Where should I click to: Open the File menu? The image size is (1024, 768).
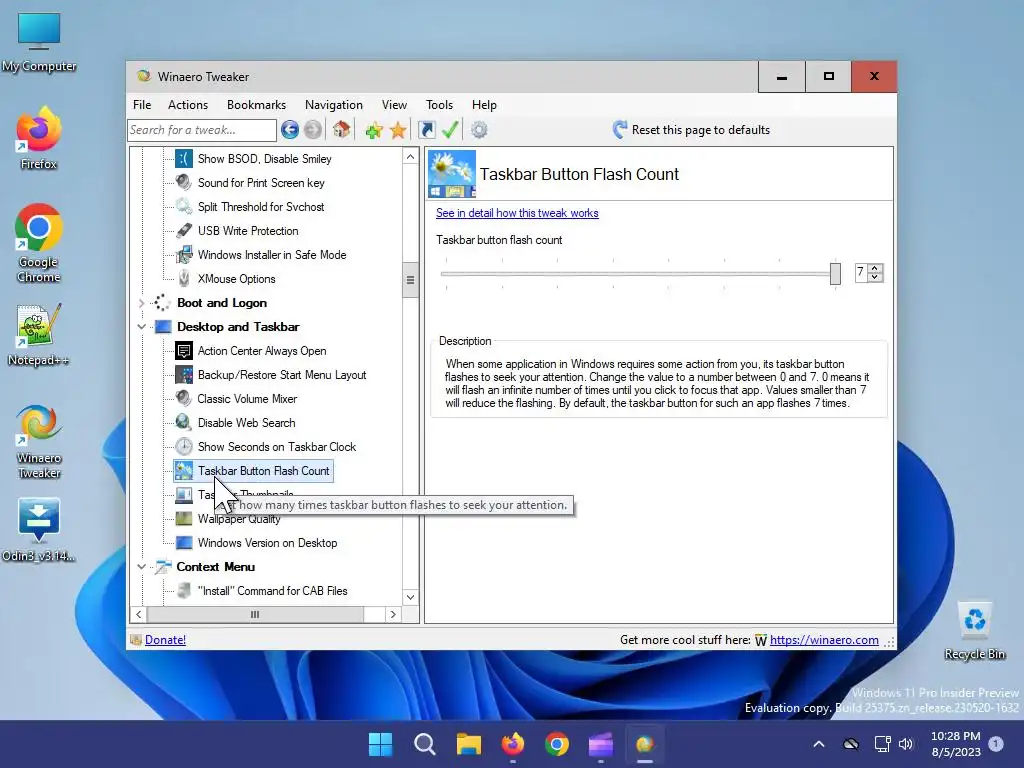pos(142,105)
